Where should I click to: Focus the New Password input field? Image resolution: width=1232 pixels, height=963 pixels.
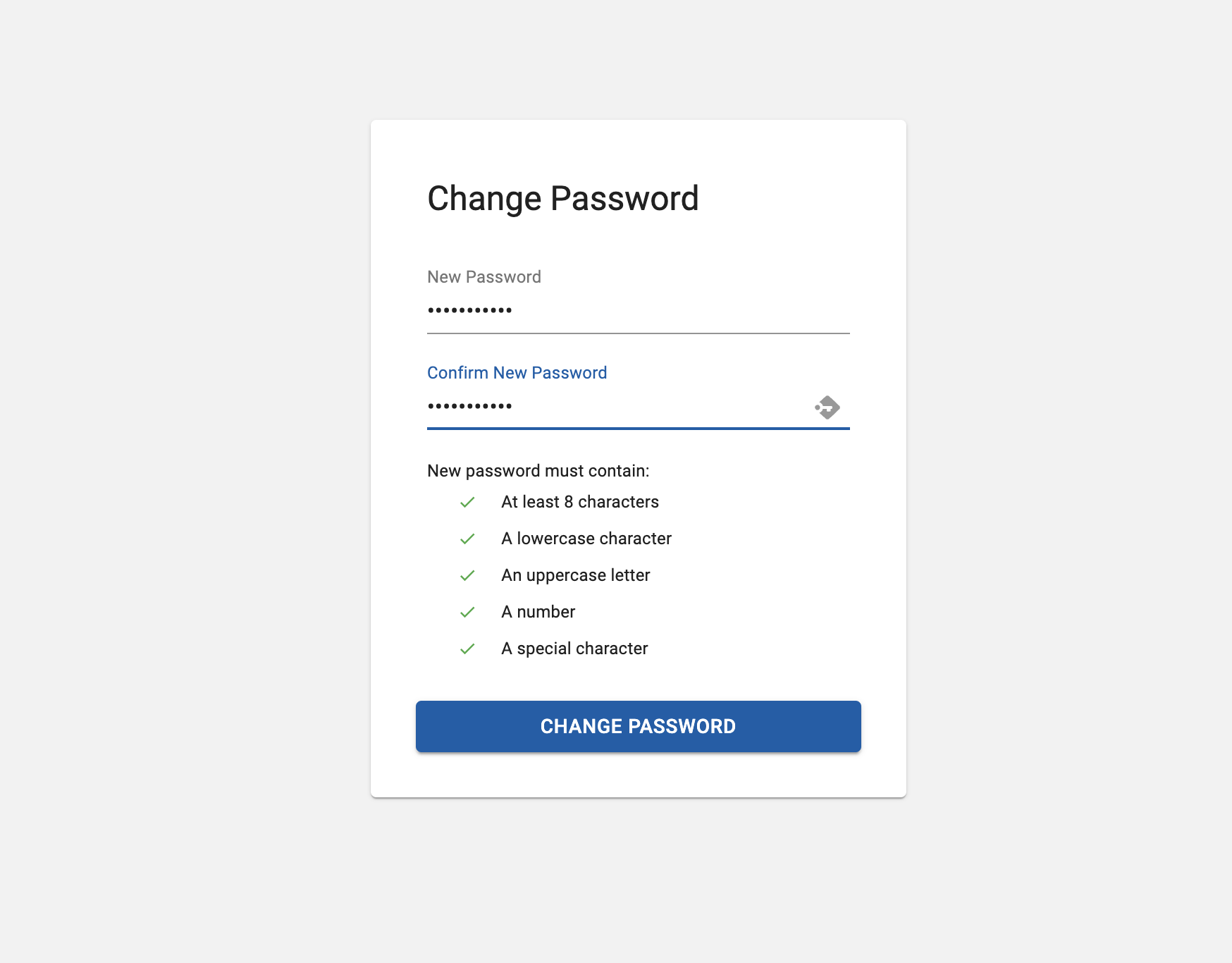639,310
